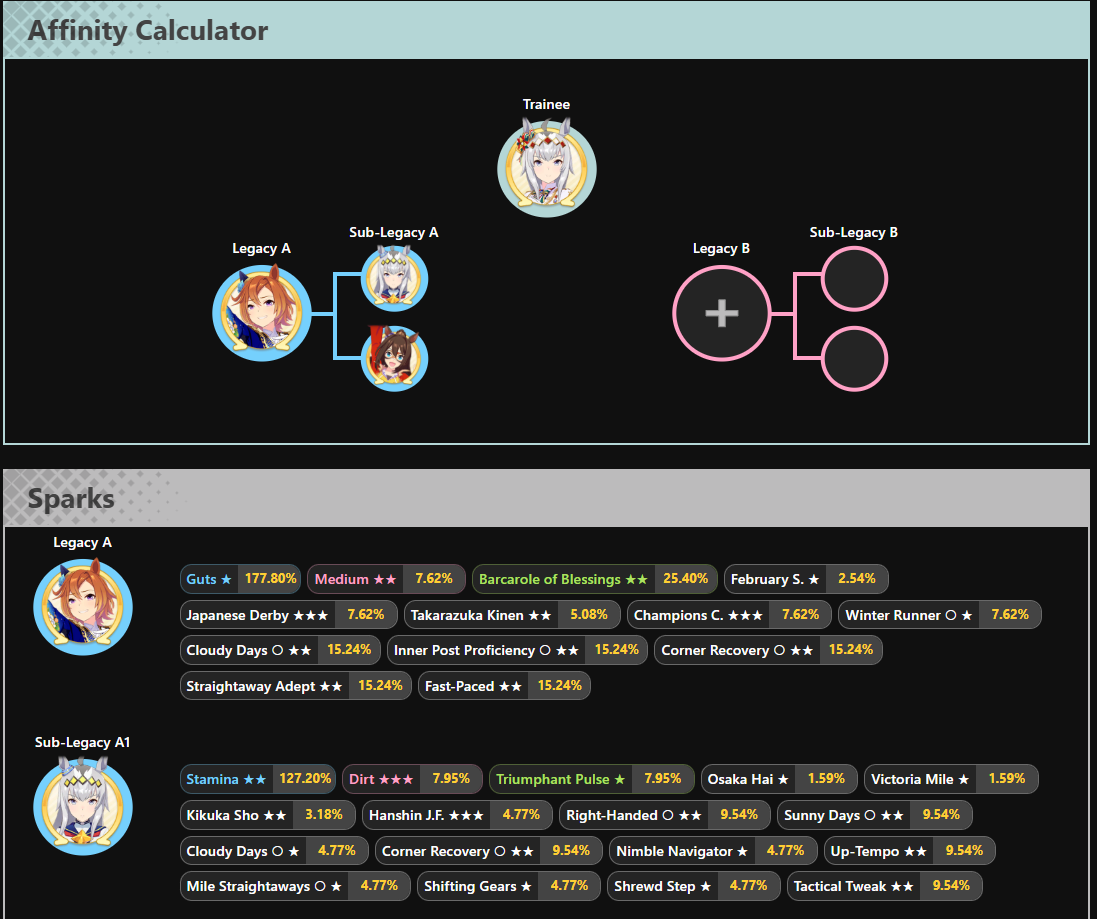Select the Osaka Hai spark
This screenshot has height=919, width=1097.
coord(779,779)
